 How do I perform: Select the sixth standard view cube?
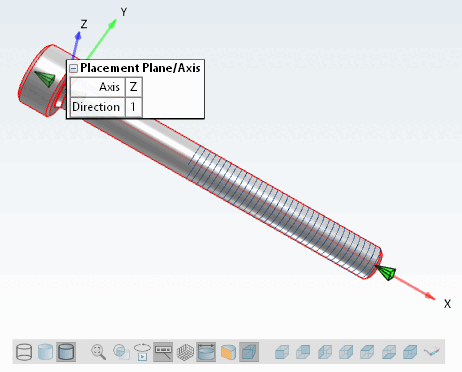point(389,352)
